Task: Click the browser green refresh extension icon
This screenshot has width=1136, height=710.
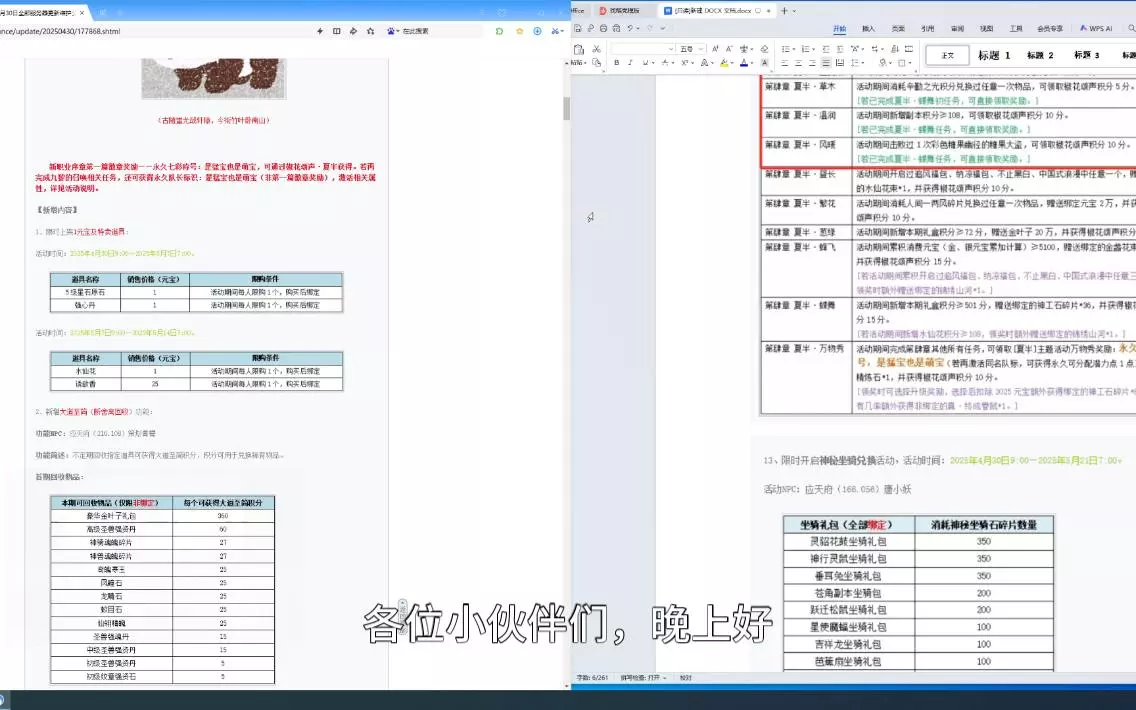Action: [499, 31]
